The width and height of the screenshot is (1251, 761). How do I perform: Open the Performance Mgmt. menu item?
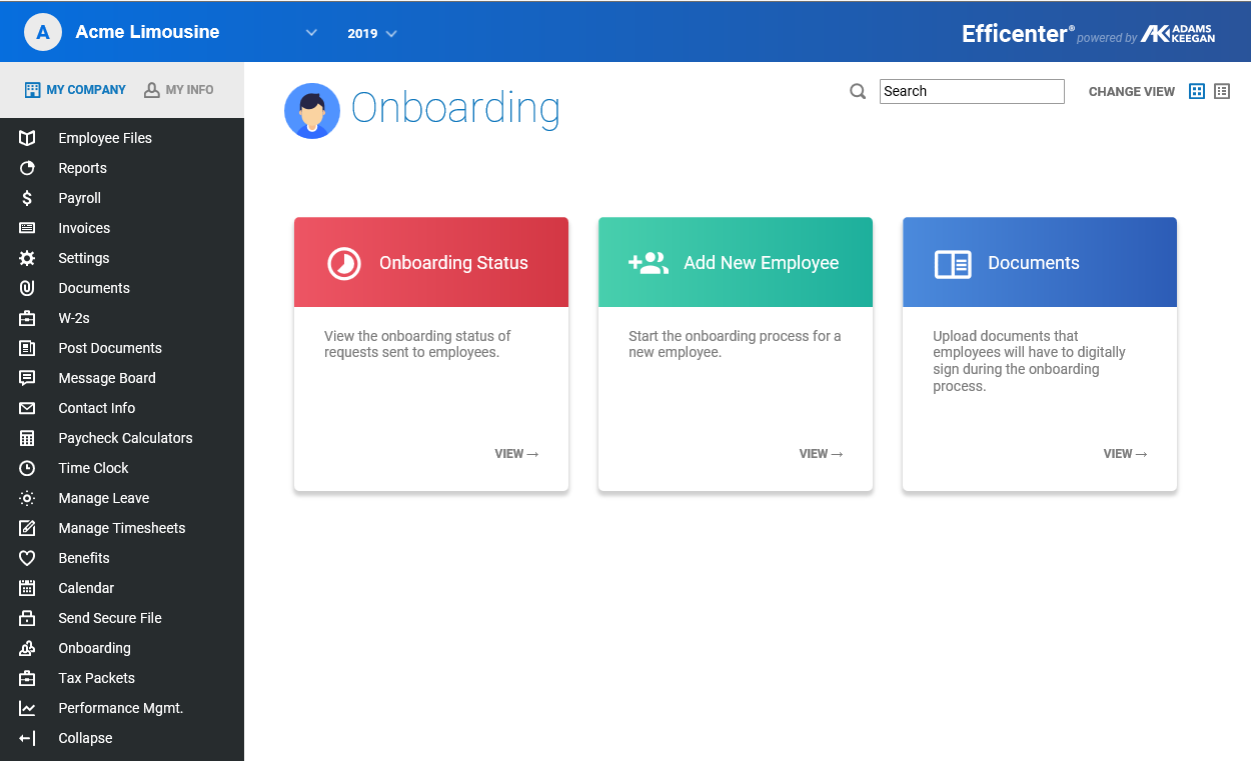point(122,708)
